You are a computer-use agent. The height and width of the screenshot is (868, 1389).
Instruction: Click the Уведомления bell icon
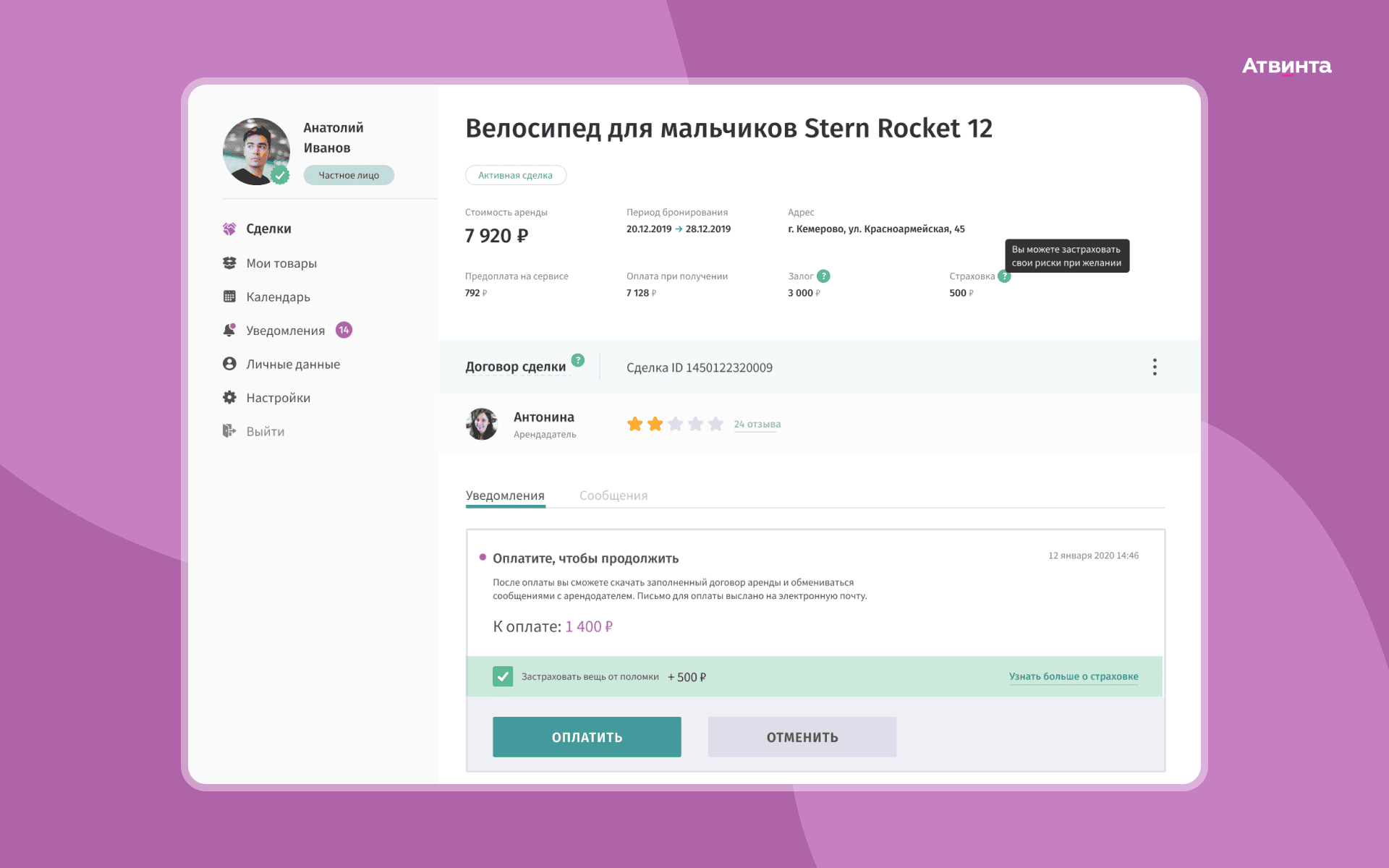click(229, 330)
